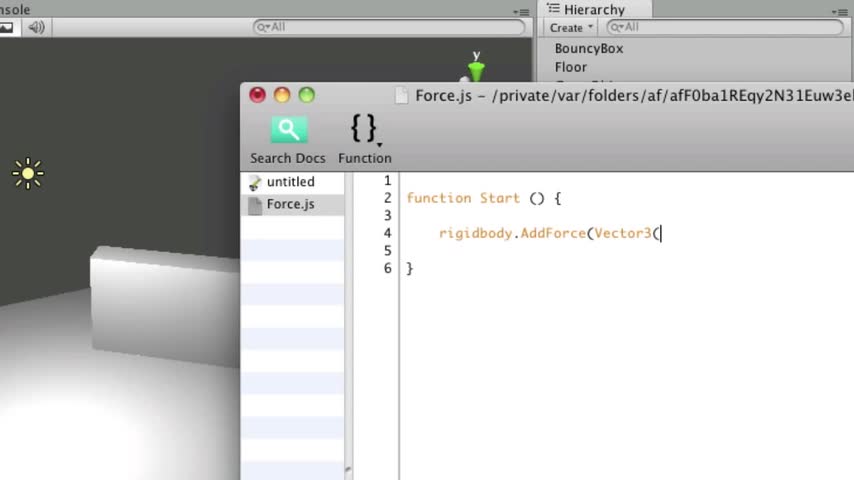The height and width of the screenshot is (480, 854).
Task: Click the untitled file's icon in sidebar
Action: tap(254, 183)
